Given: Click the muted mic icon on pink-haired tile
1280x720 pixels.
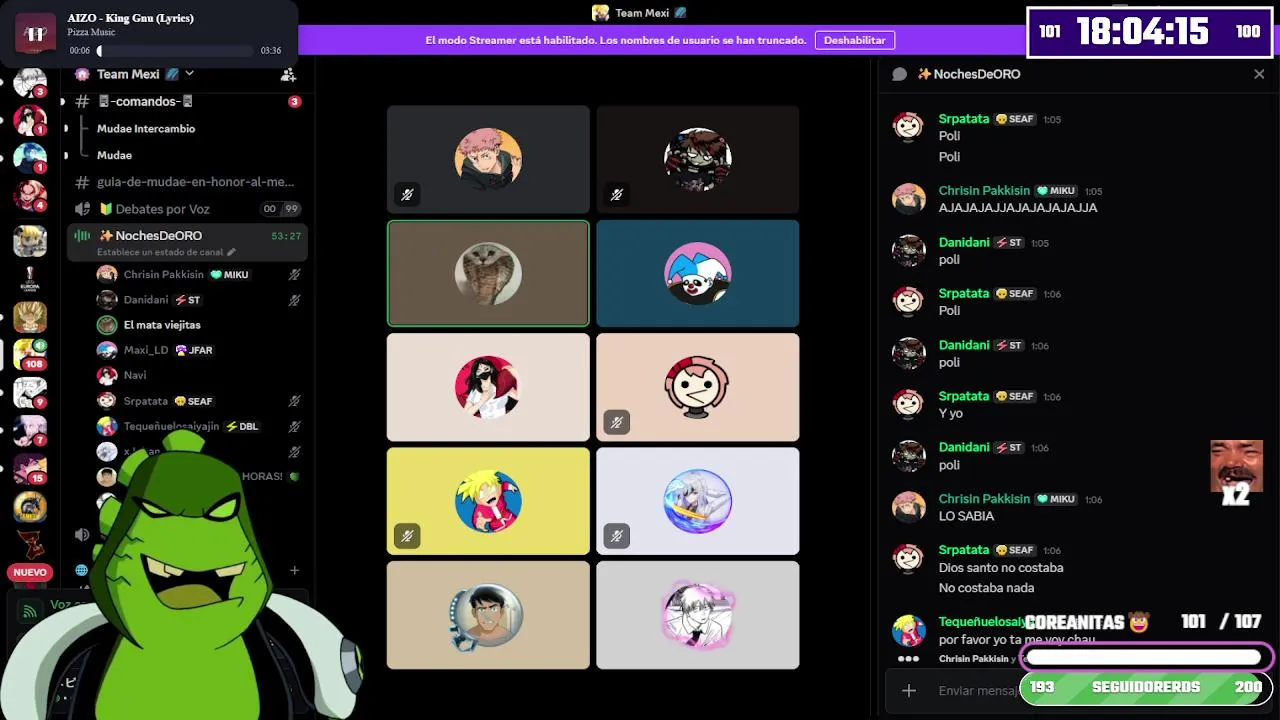Looking at the screenshot, I should coord(407,195).
